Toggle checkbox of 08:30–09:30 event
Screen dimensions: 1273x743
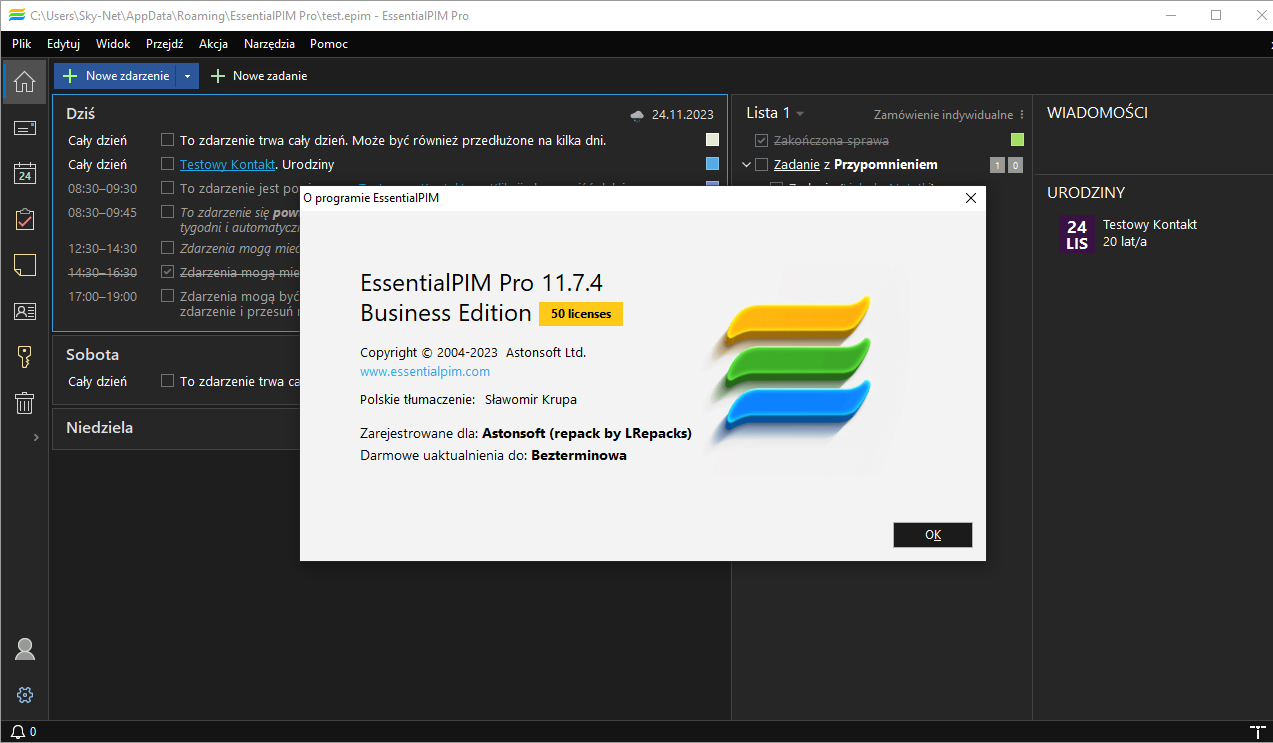[x=168, y=189]
